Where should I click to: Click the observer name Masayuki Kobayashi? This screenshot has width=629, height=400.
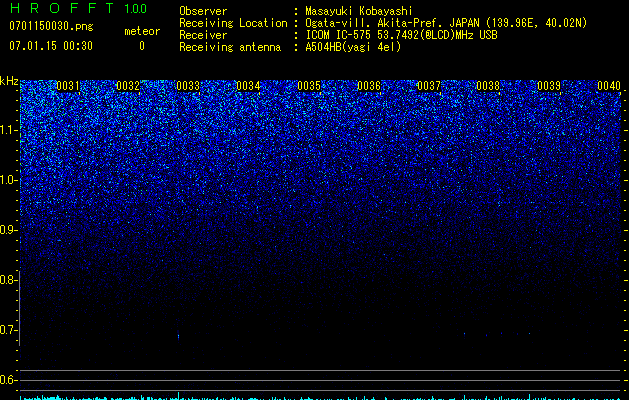coord(359,11)
